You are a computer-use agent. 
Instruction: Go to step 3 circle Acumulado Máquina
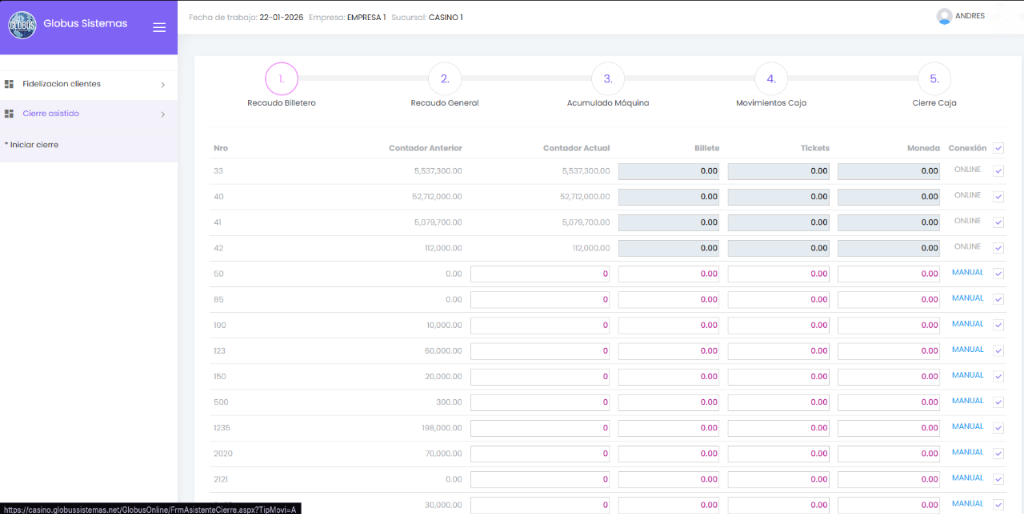[x=607, y=78]
